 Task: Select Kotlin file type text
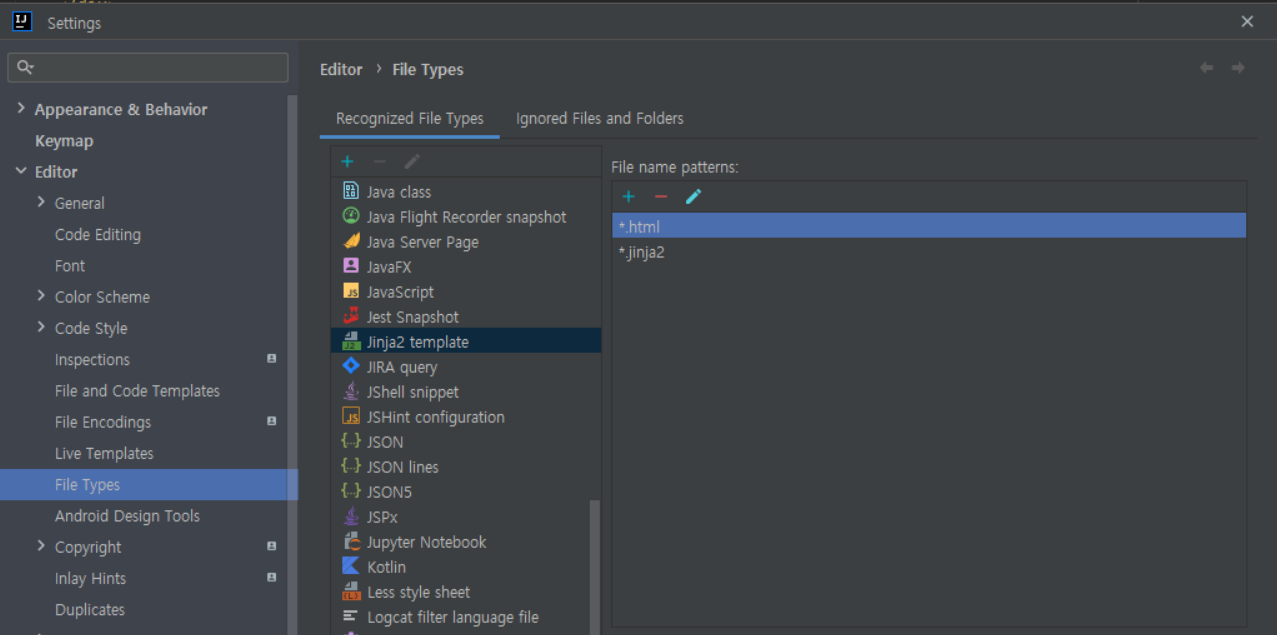pyautogui.click(x=387, y=567)
